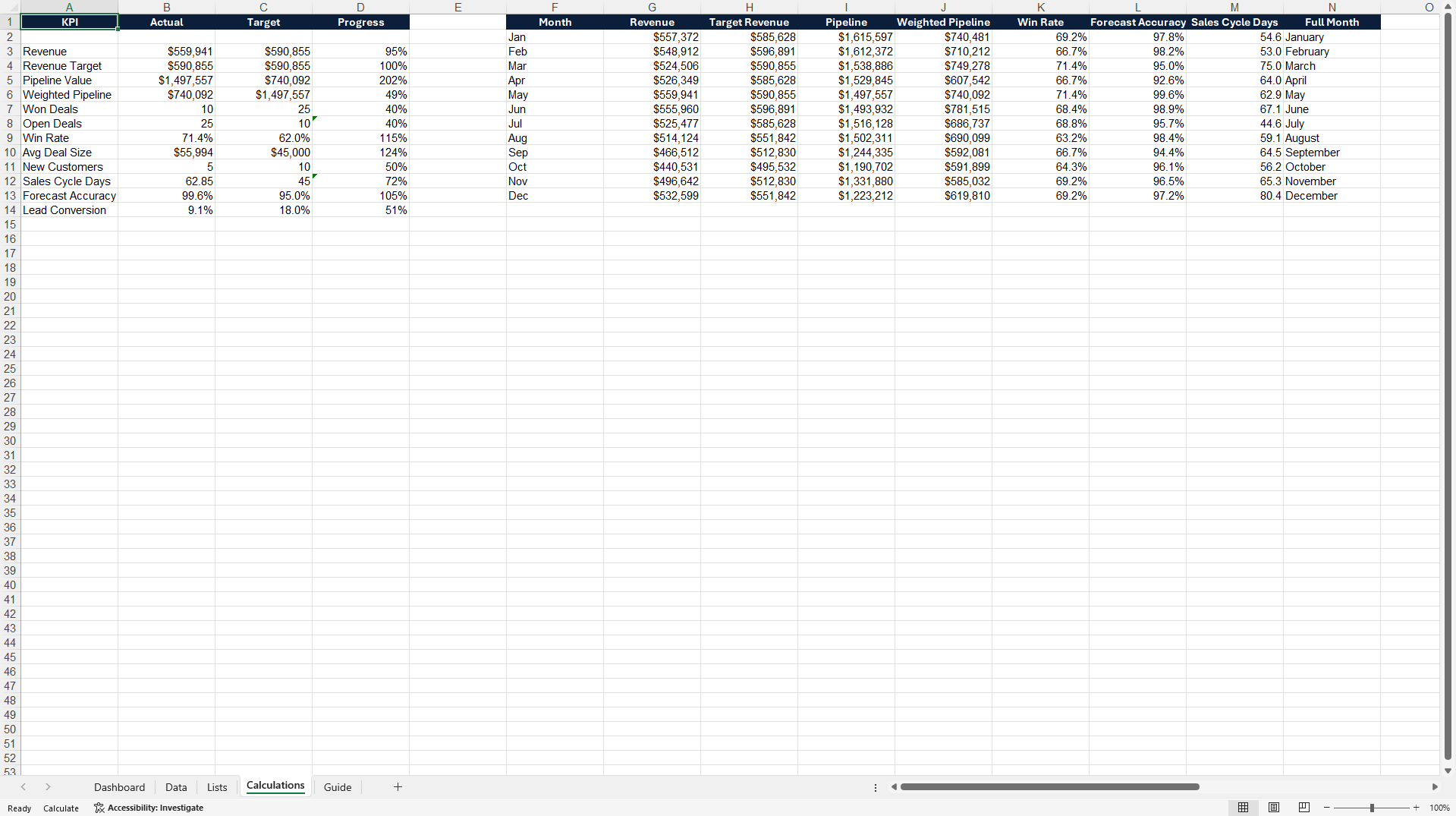This screenshot has height=816, width=1456.
Task: Click the sheet tab options dots
Action: (876, 788)
